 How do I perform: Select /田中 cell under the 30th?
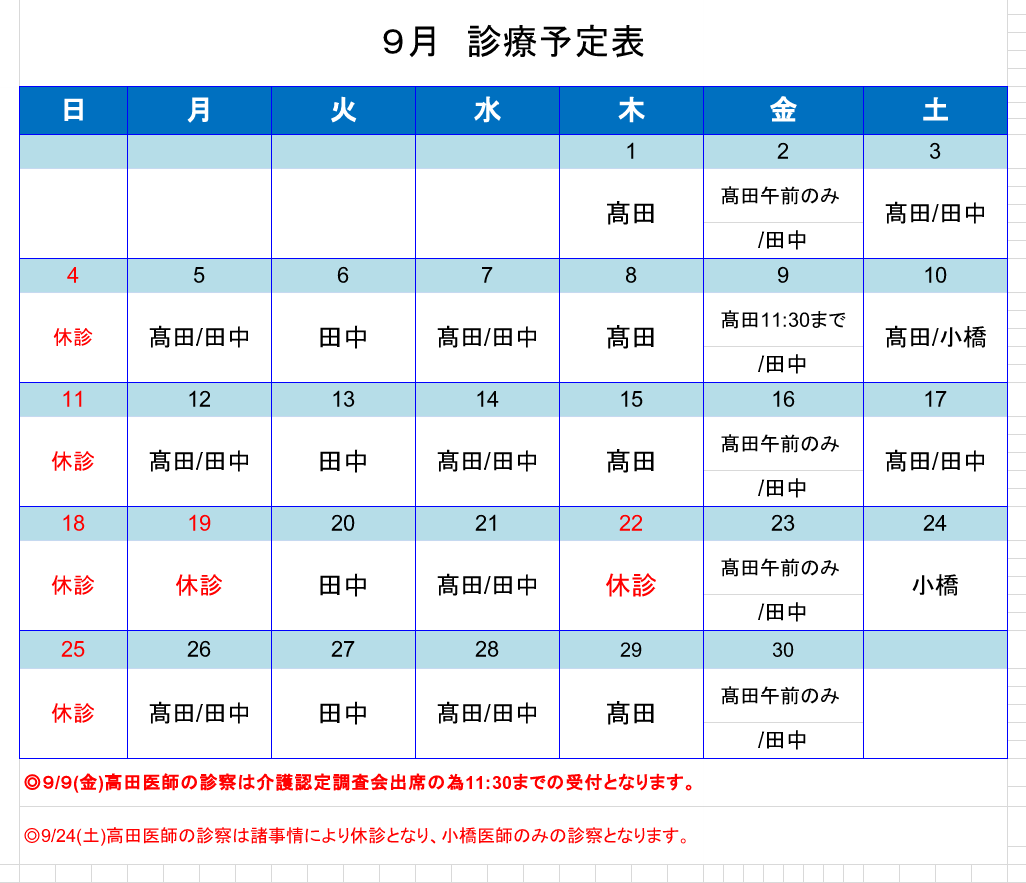783,740
